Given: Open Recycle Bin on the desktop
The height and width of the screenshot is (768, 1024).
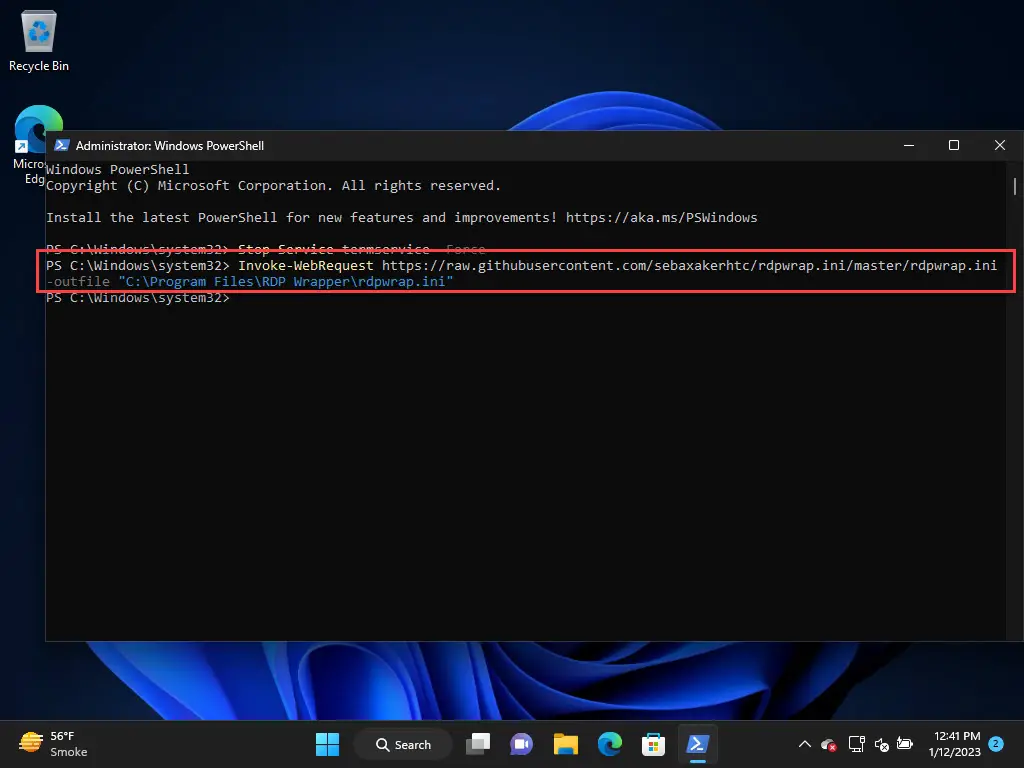Looking at the screenshot, I should tap(38, 37).
